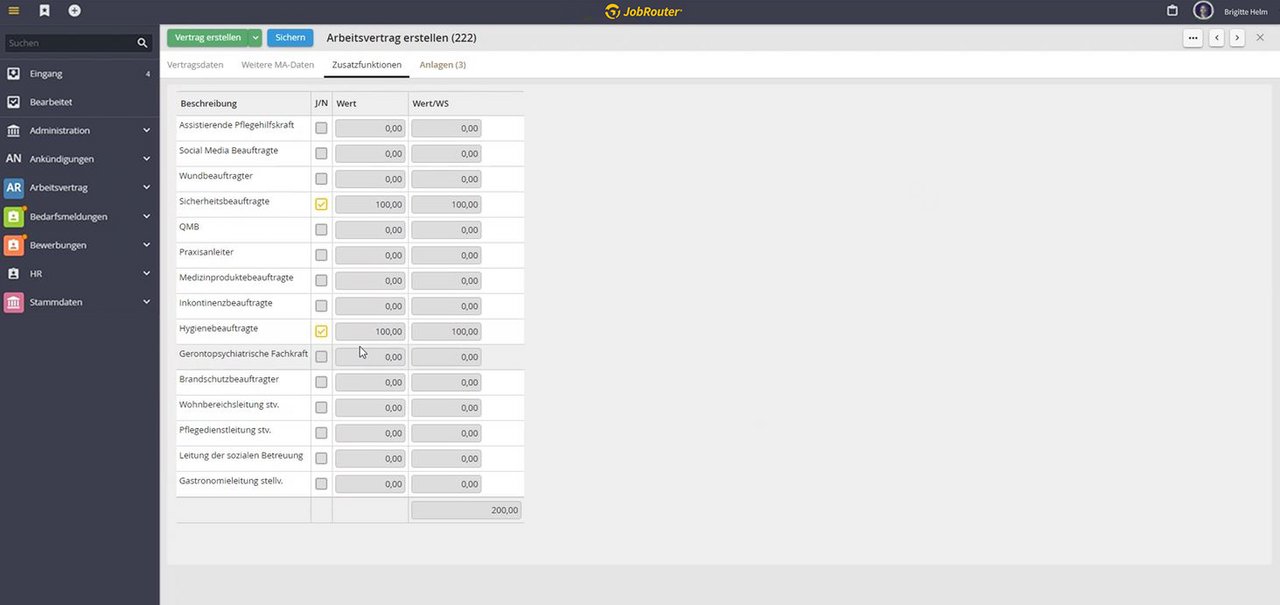Screen dimensions: 1280x605
Task: Click the JobRouter logo
Action: pos(643,11)
